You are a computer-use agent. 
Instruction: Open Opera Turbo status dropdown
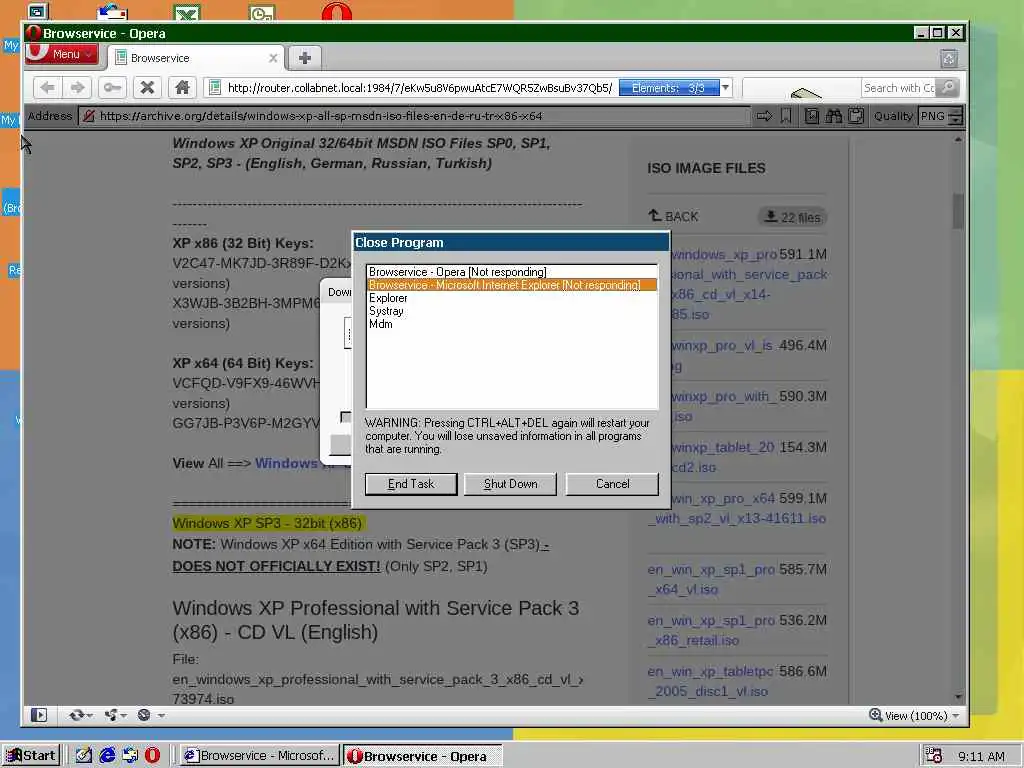pos(150,715)
